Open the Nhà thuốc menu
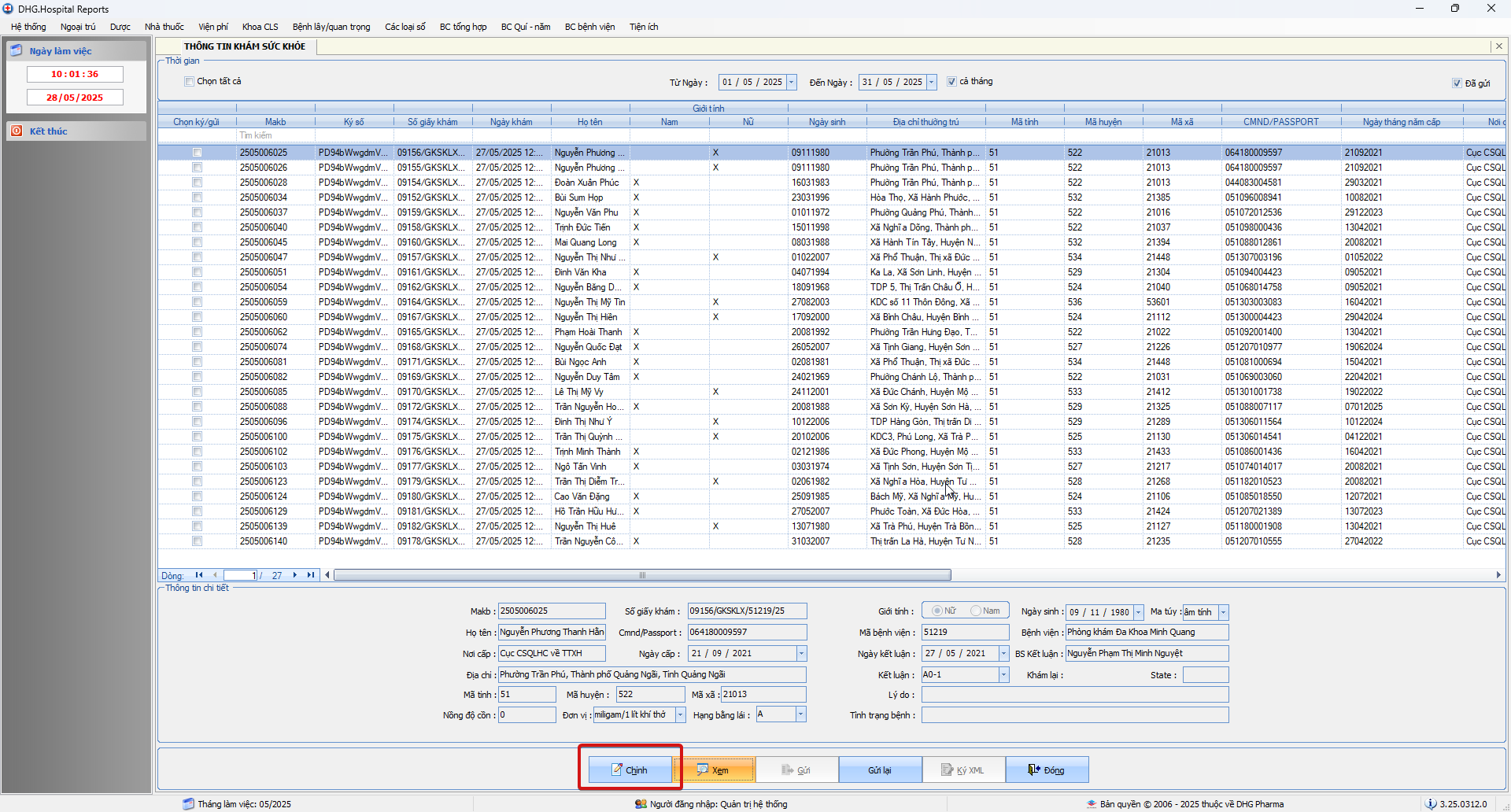 164,27
